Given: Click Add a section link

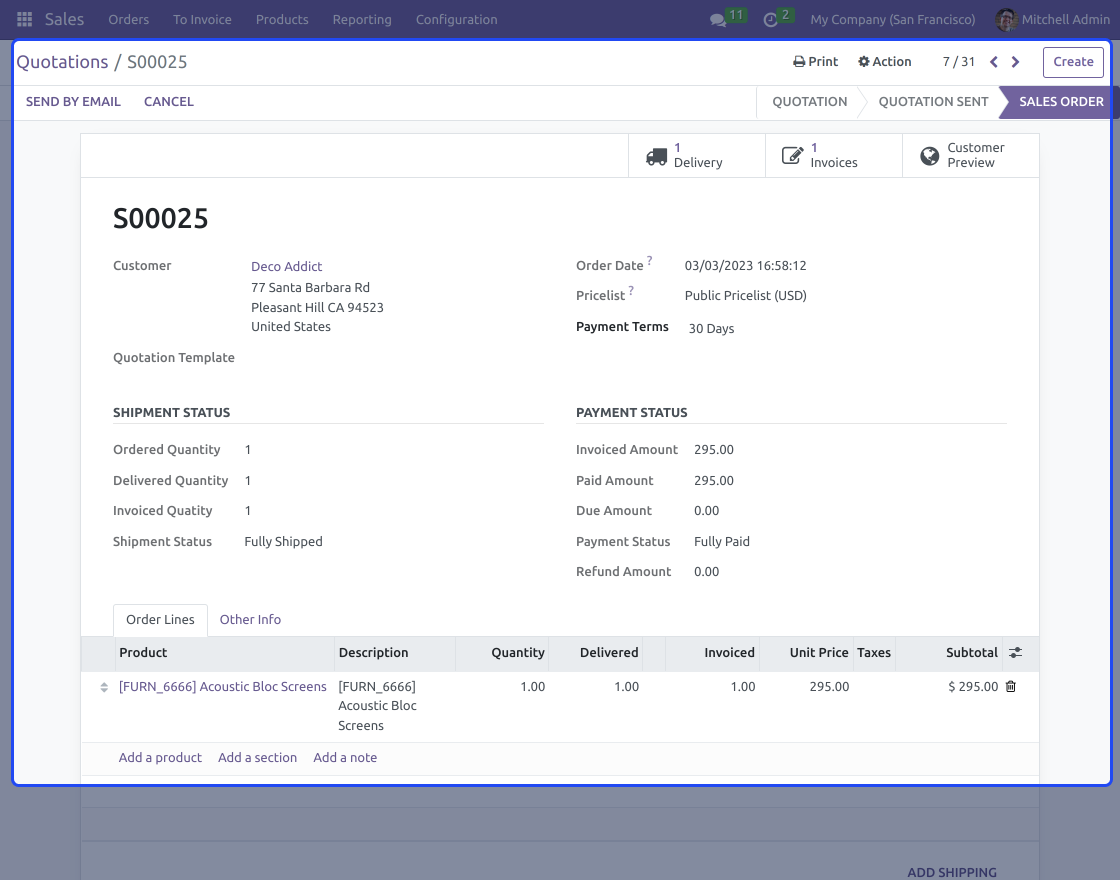Looking at the screenshot, I should click(x=257, y=758).
